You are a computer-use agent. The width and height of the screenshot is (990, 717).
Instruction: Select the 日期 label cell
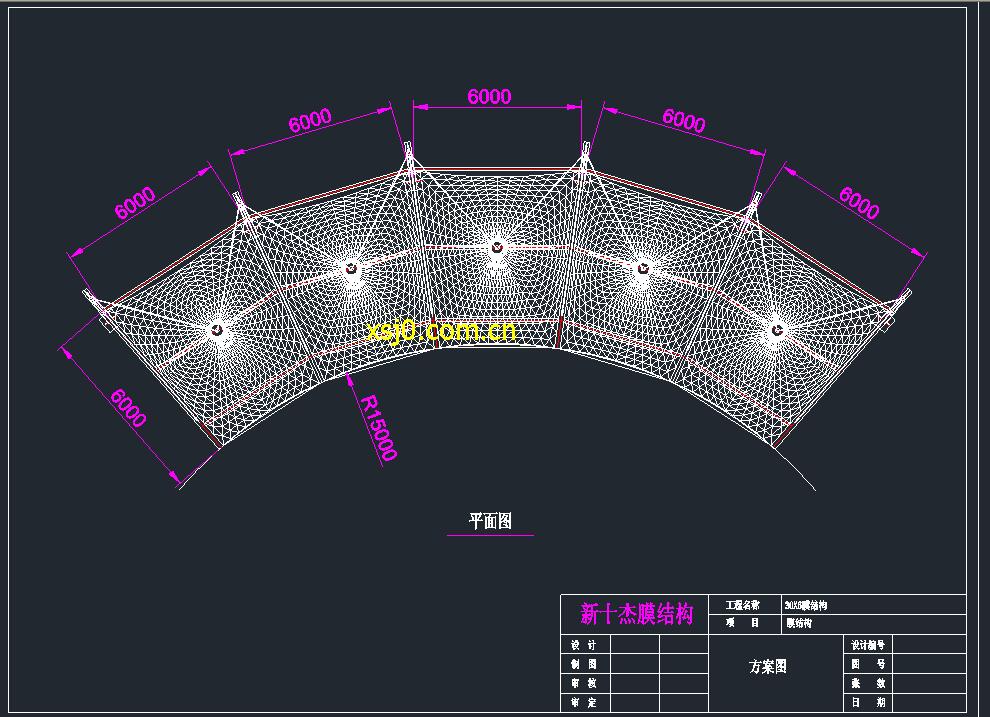pos(866,702)
